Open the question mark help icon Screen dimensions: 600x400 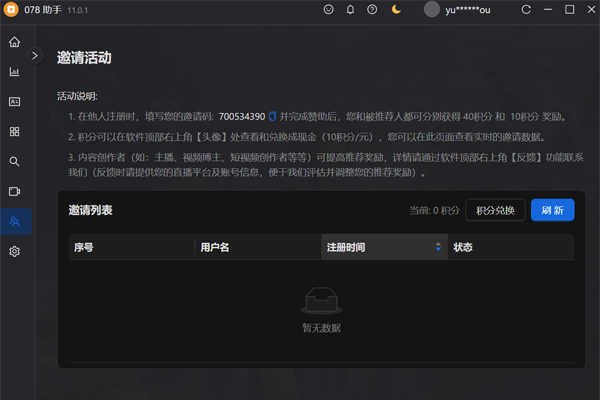pyautogui.click(x=372, y=10)
